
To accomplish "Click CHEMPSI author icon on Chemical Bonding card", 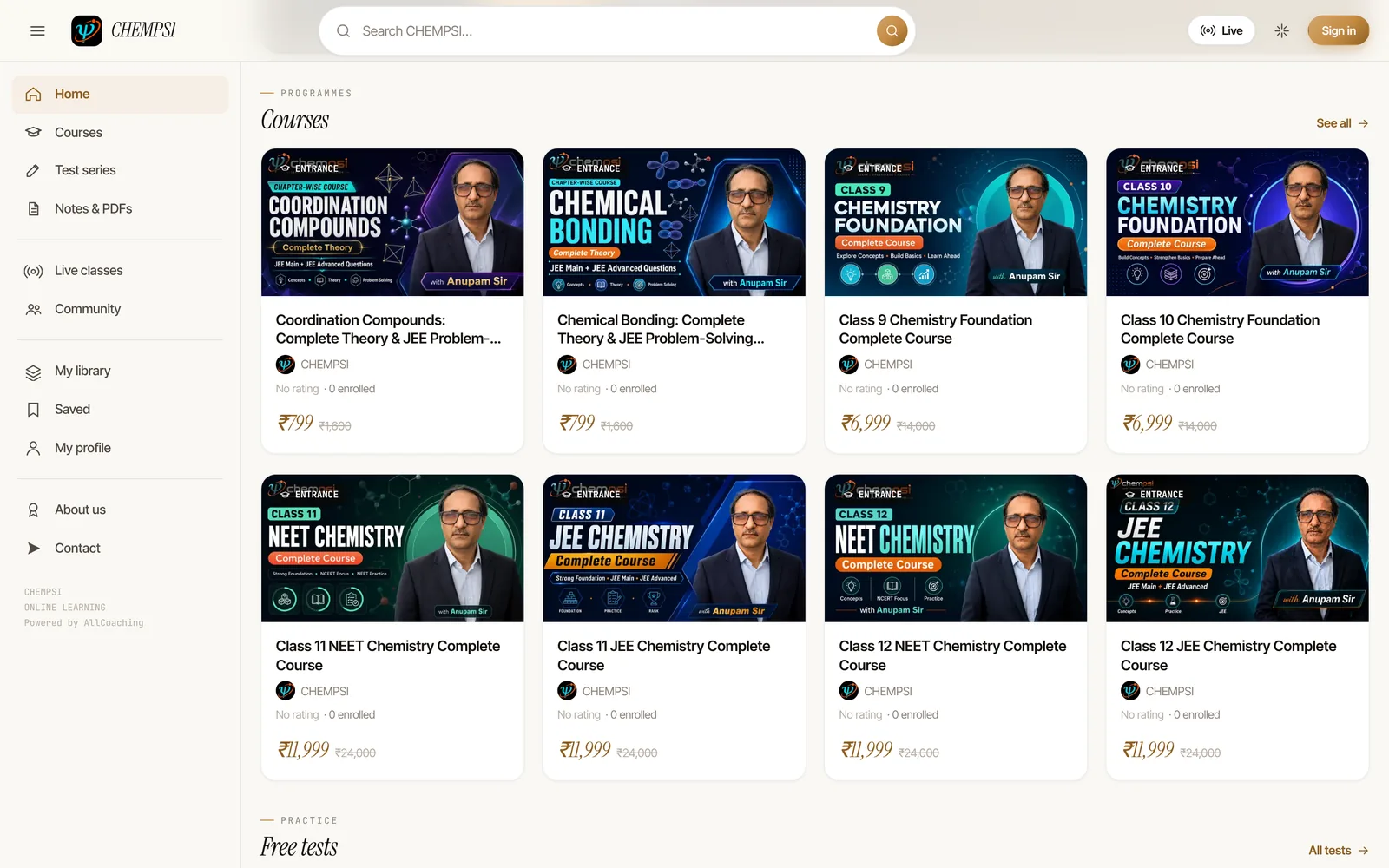I will point(567,365).
